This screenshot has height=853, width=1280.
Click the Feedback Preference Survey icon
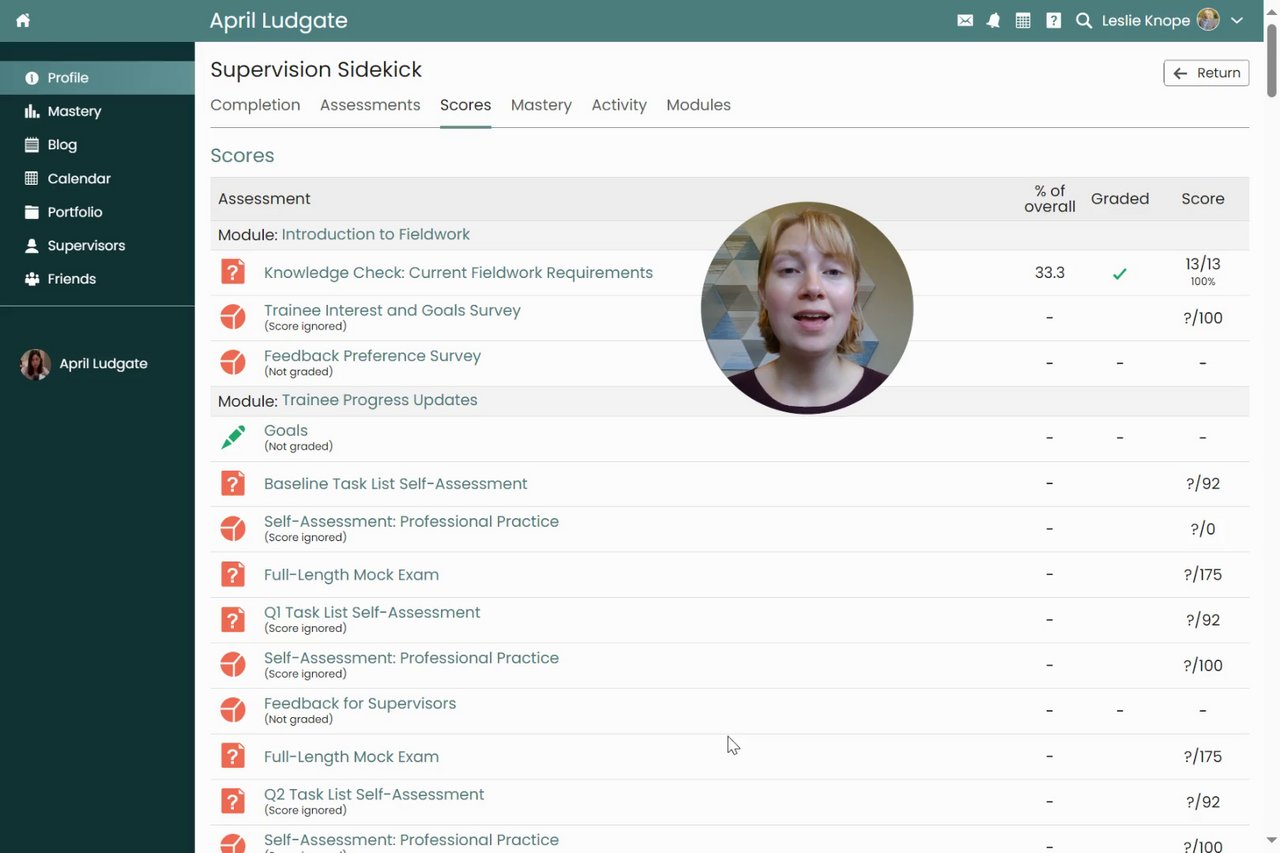(x=233, y=363)
